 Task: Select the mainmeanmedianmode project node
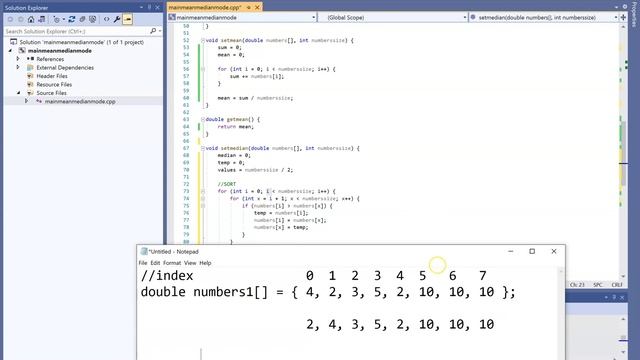click(60, 51)
